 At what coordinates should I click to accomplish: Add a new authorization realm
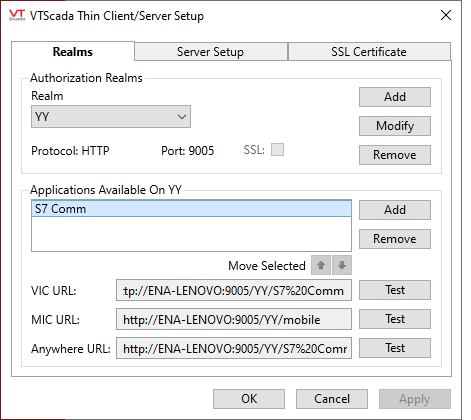tap(395, 97)
